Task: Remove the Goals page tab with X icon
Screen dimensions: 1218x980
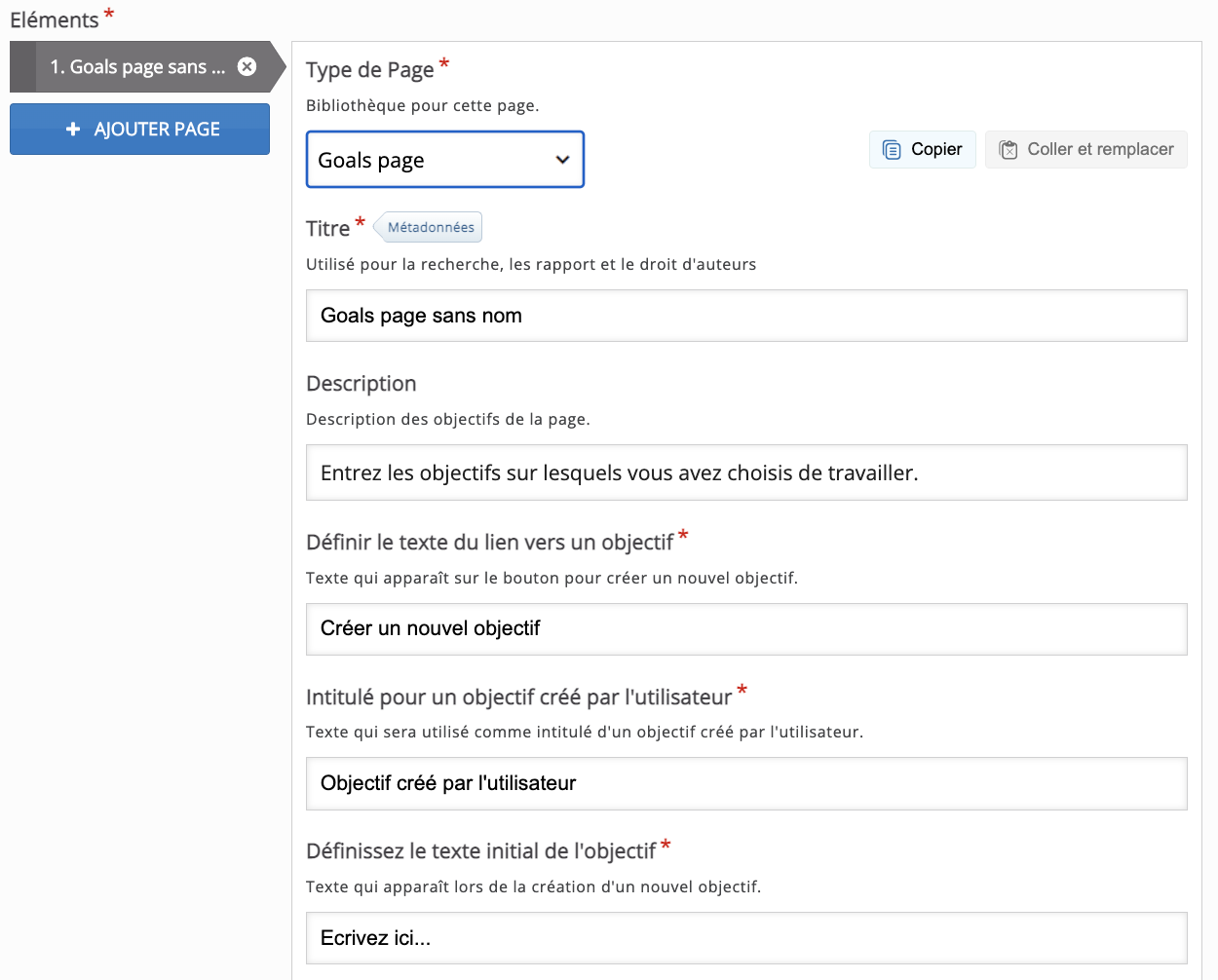Action: 247,66
